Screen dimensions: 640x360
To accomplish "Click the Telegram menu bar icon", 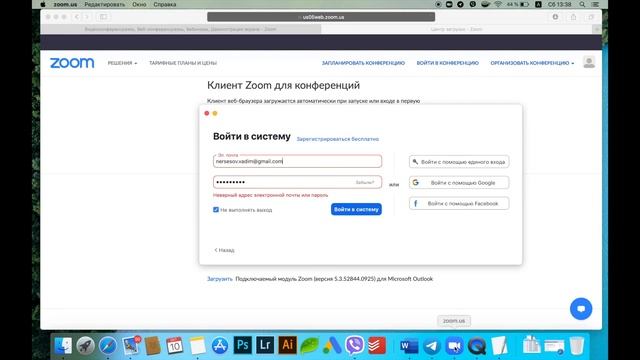I will click(x=460, y=4).
